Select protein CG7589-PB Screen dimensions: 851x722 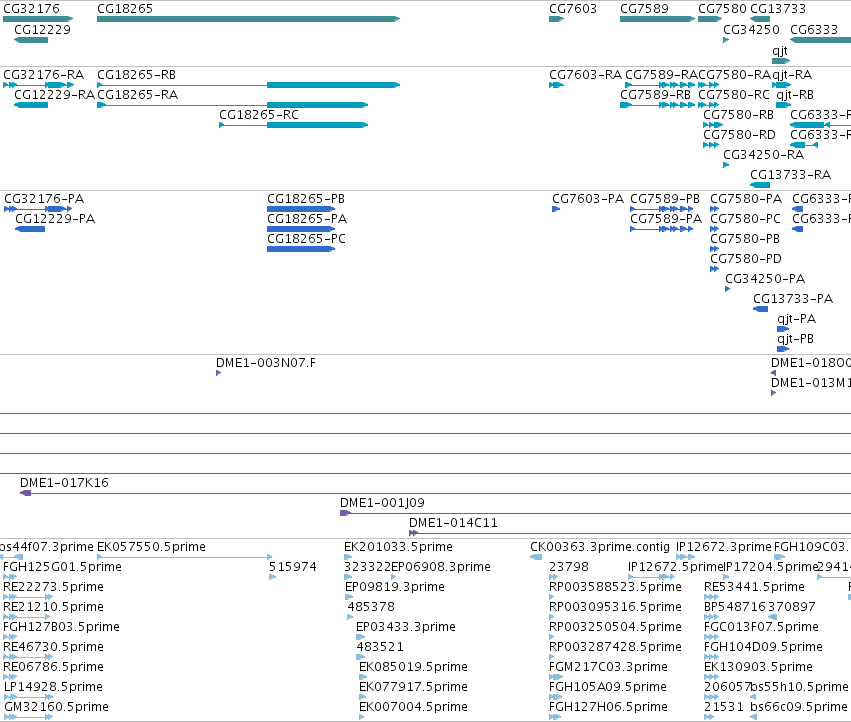coord(662,209)
